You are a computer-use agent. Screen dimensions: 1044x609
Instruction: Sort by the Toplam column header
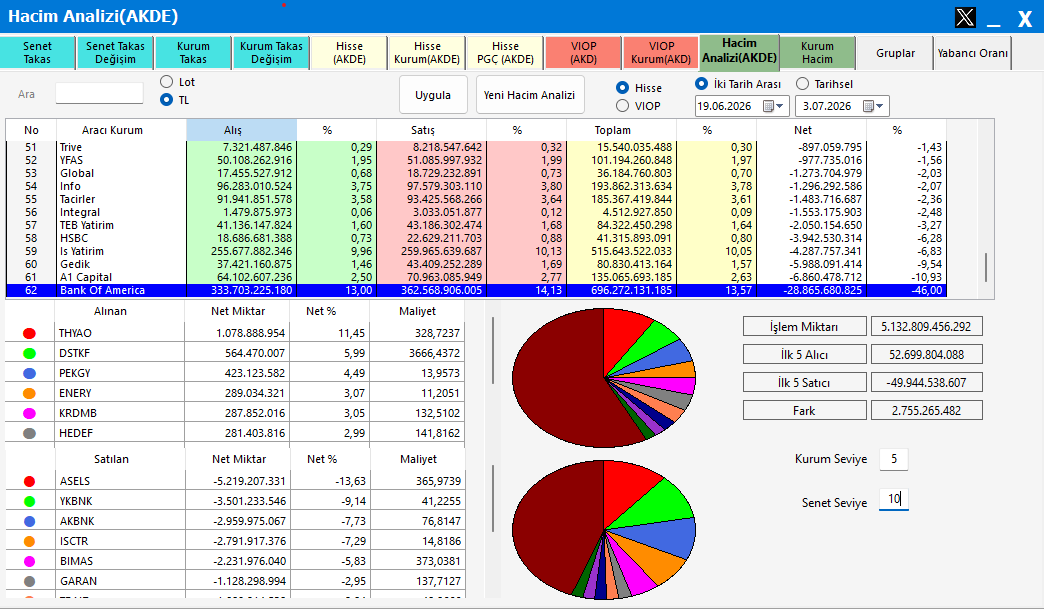tap(621, 130)
